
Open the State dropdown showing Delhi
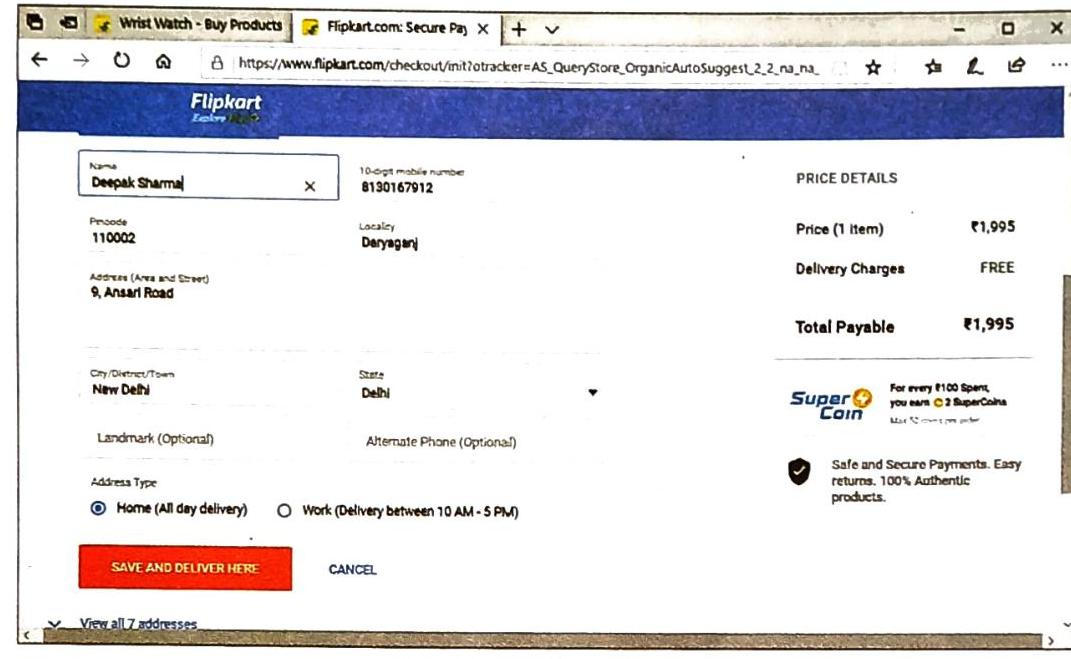click(478, 387)
